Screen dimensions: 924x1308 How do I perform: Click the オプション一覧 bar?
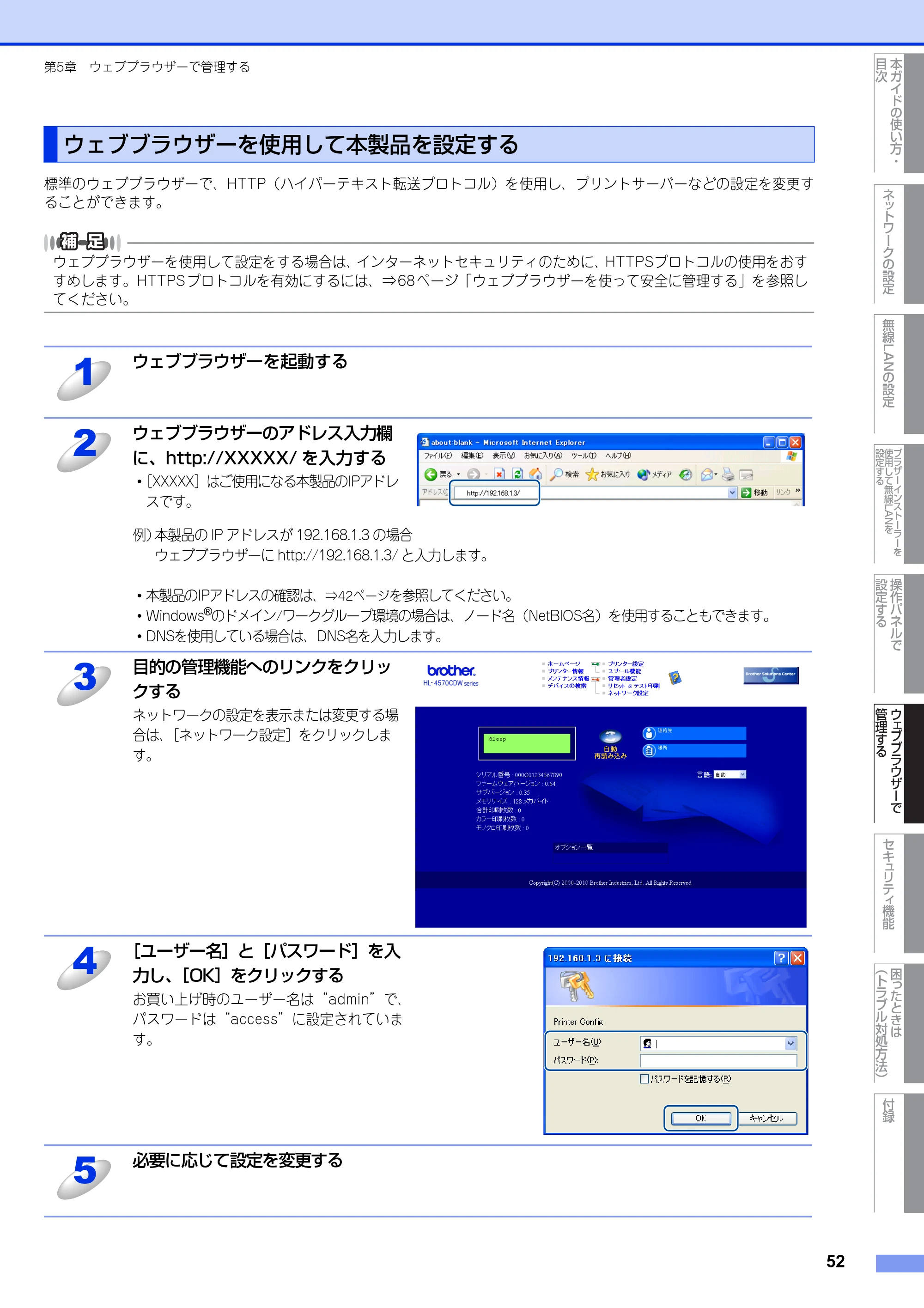click(x=610, y=848)
